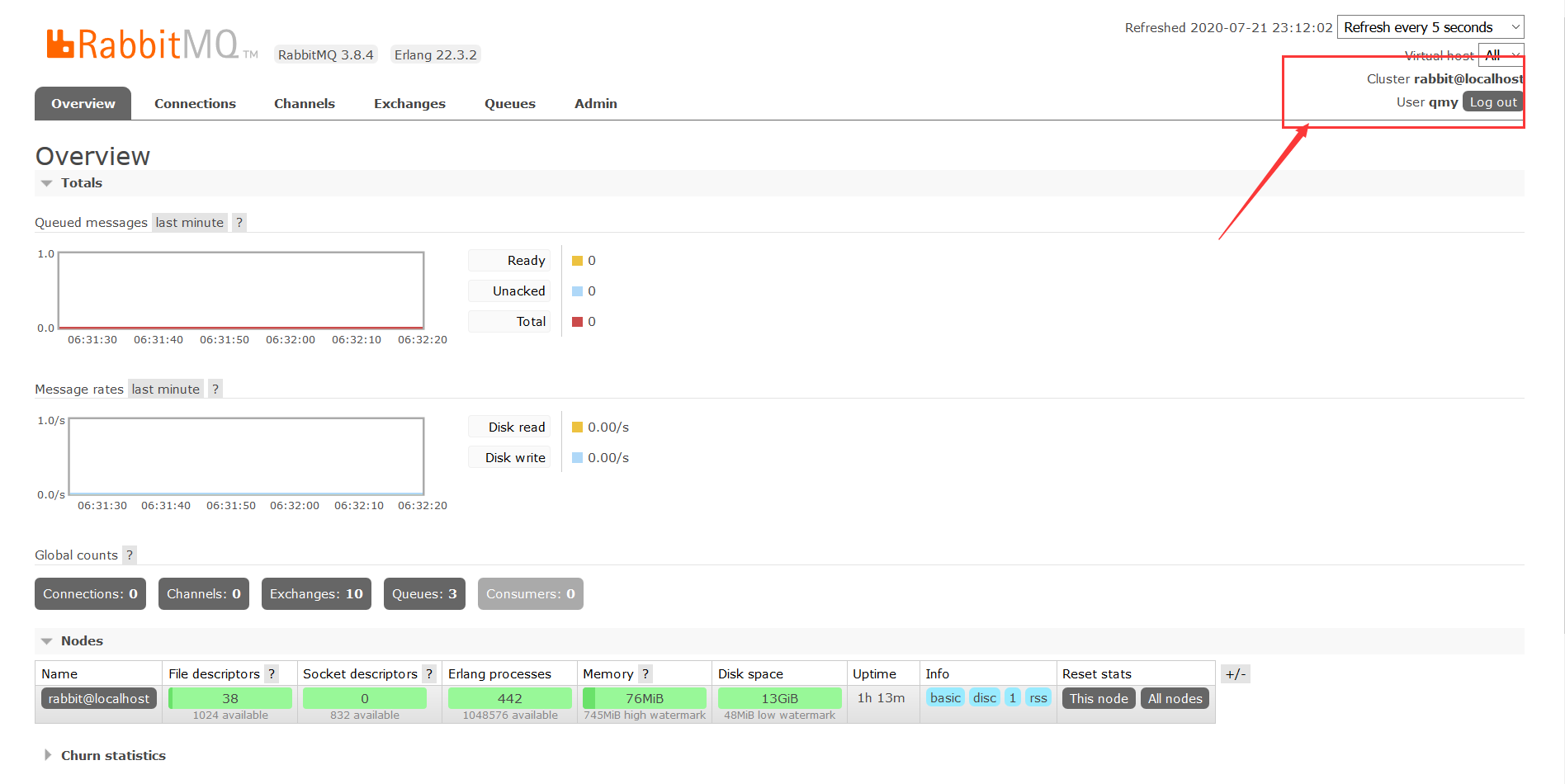Click the yellow Ready legend swatch

coord(578,261)
